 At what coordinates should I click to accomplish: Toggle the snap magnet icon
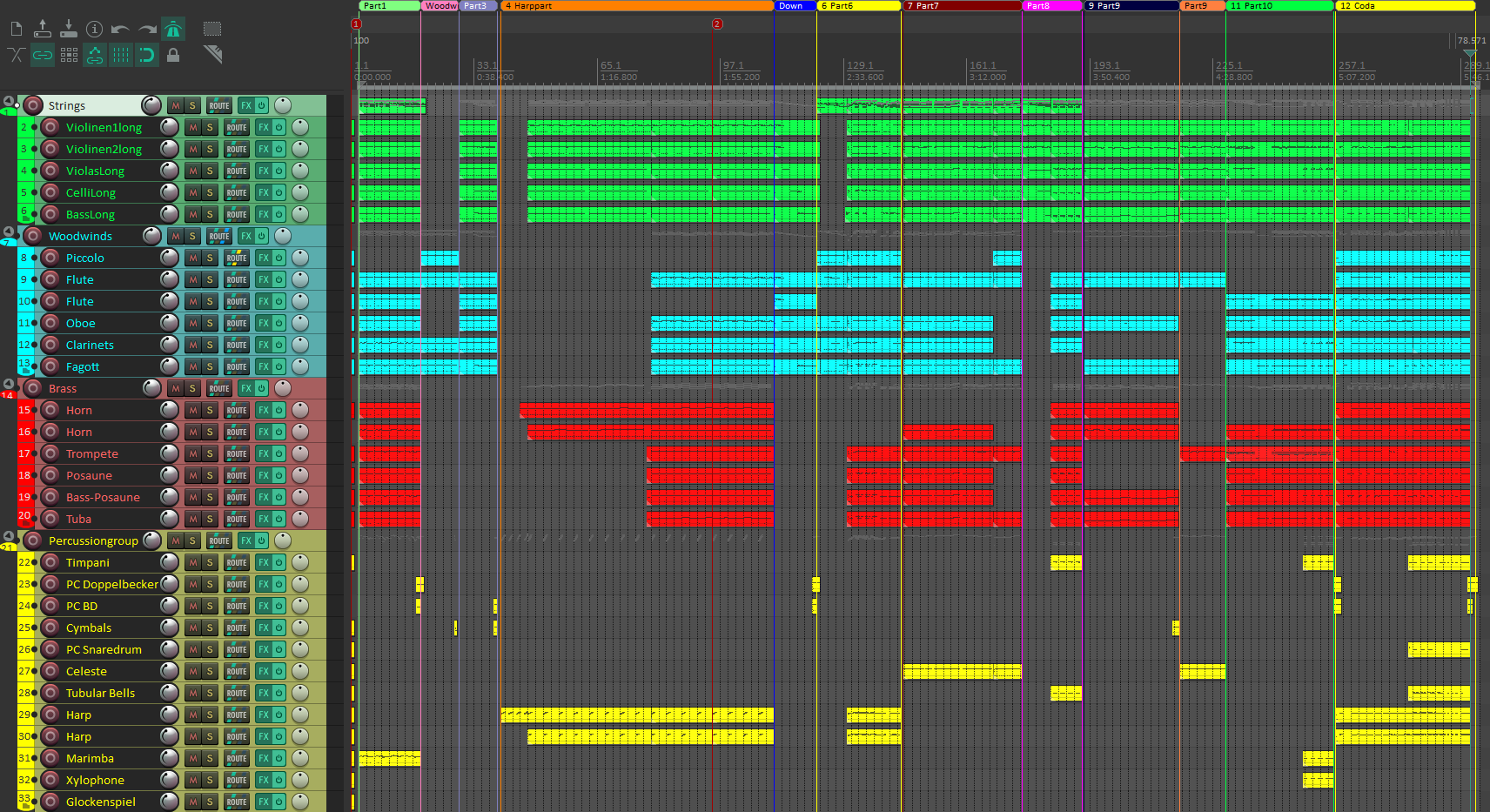147,56
